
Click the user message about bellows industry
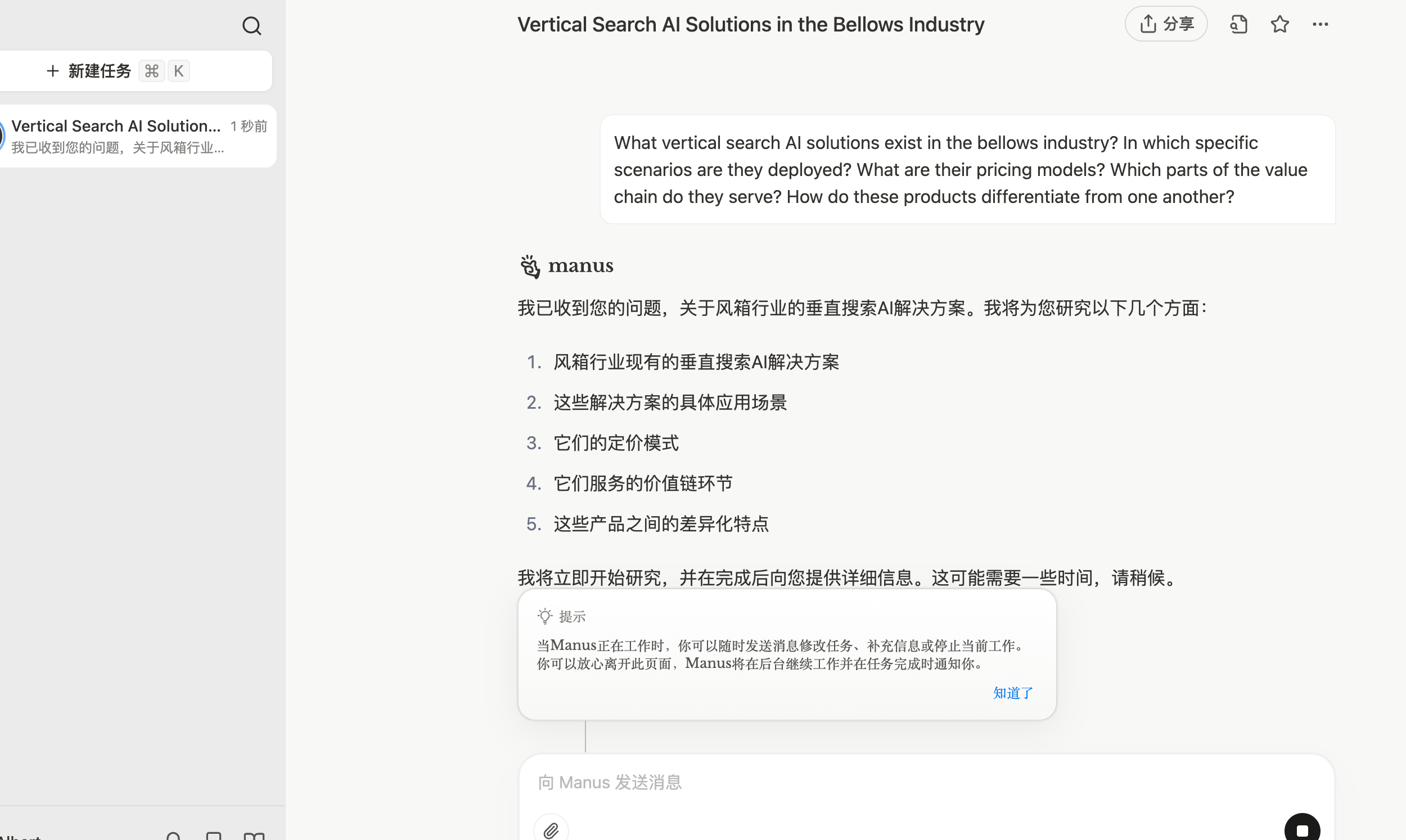[967, 169]
